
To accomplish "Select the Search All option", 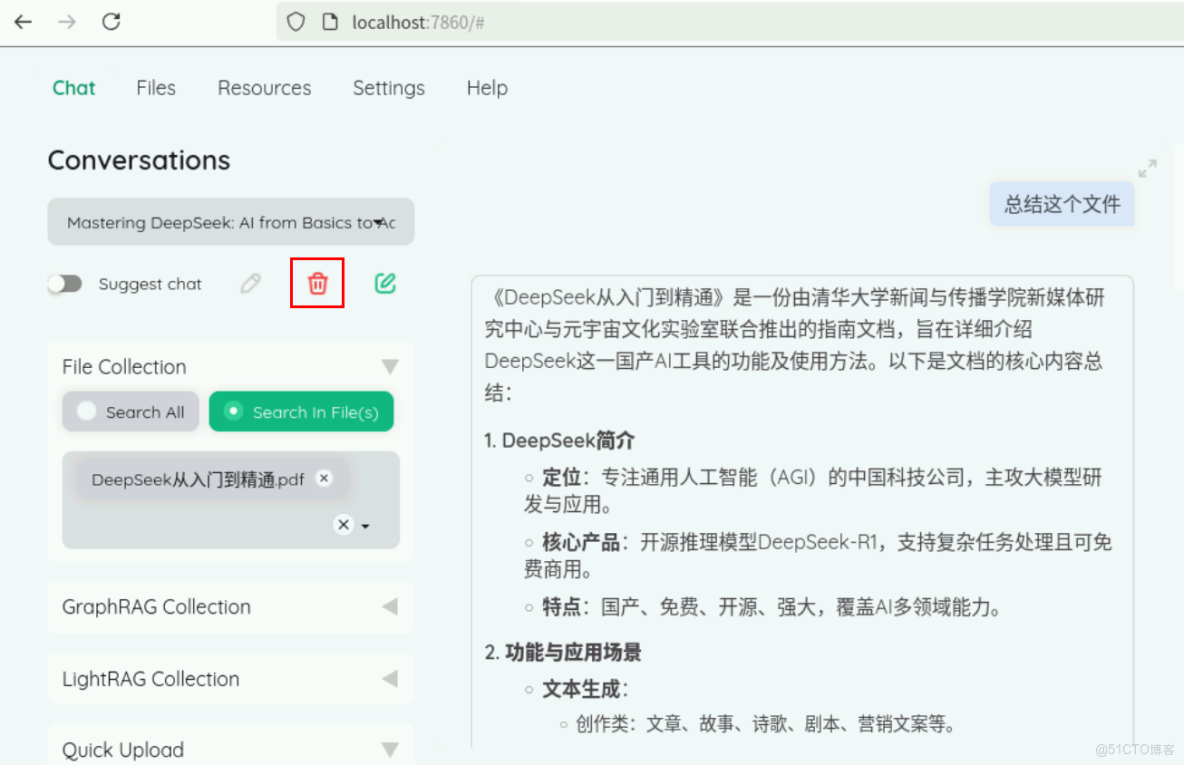I will click(x=130, y=411).
